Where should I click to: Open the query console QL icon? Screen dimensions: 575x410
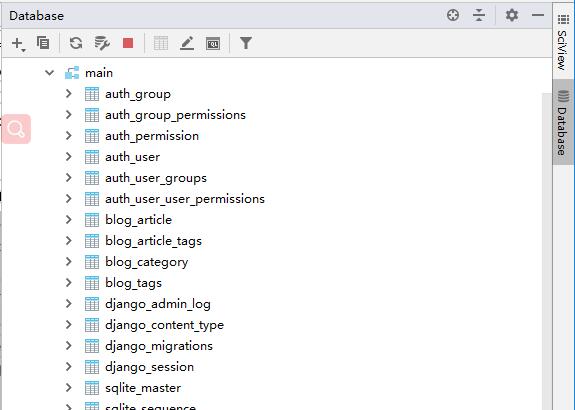tap(213, 44)
